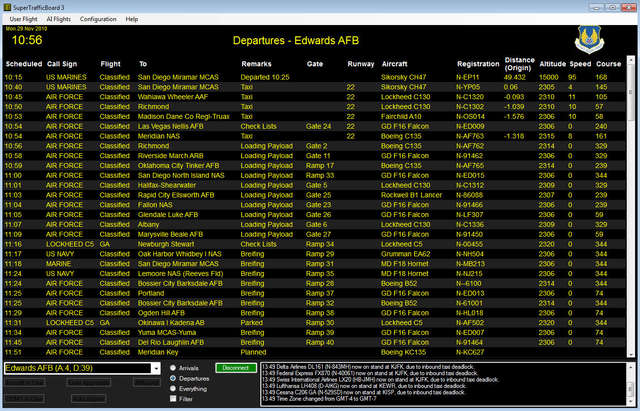The image size is (640, 411).
Task: Click the Rockwell B1 Lancer aircraft cell
Action: 411,195
